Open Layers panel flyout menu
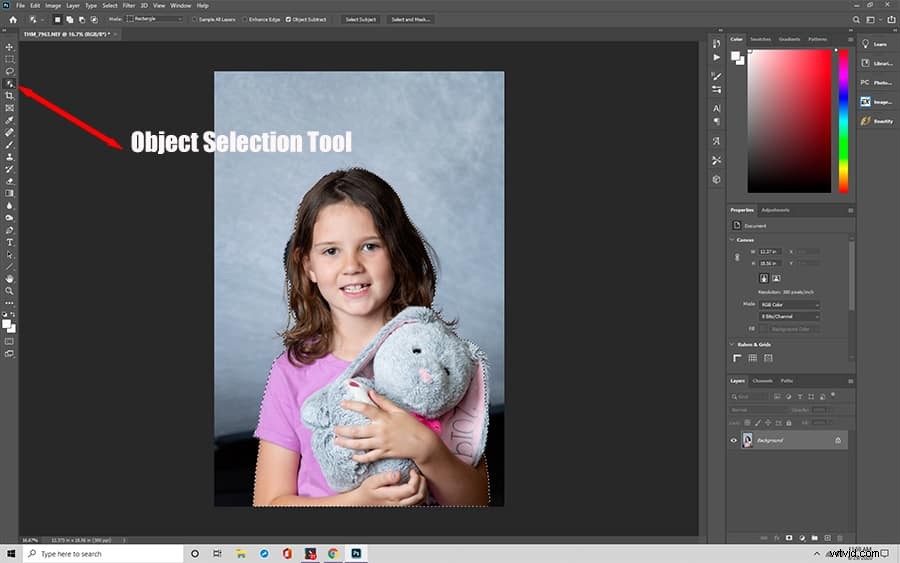 click(x=850, y=381)
